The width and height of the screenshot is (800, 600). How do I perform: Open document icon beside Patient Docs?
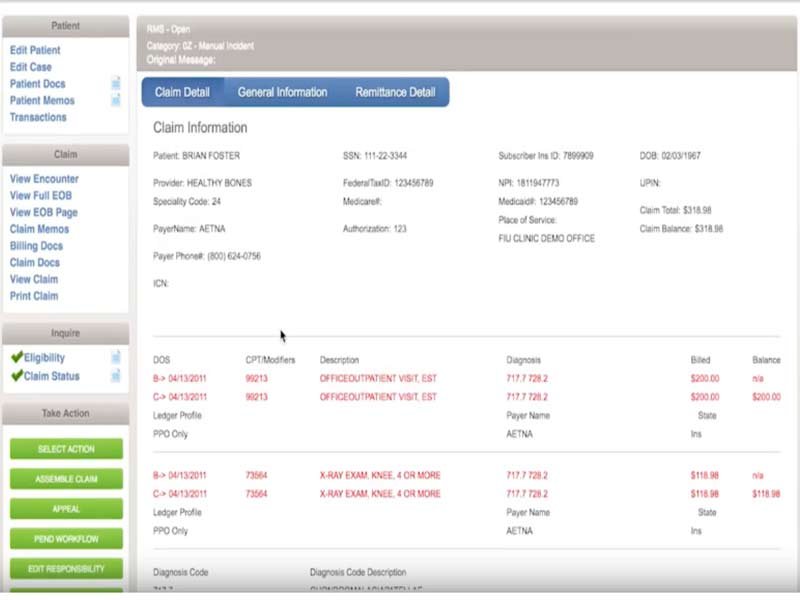[x=116, y=84]
